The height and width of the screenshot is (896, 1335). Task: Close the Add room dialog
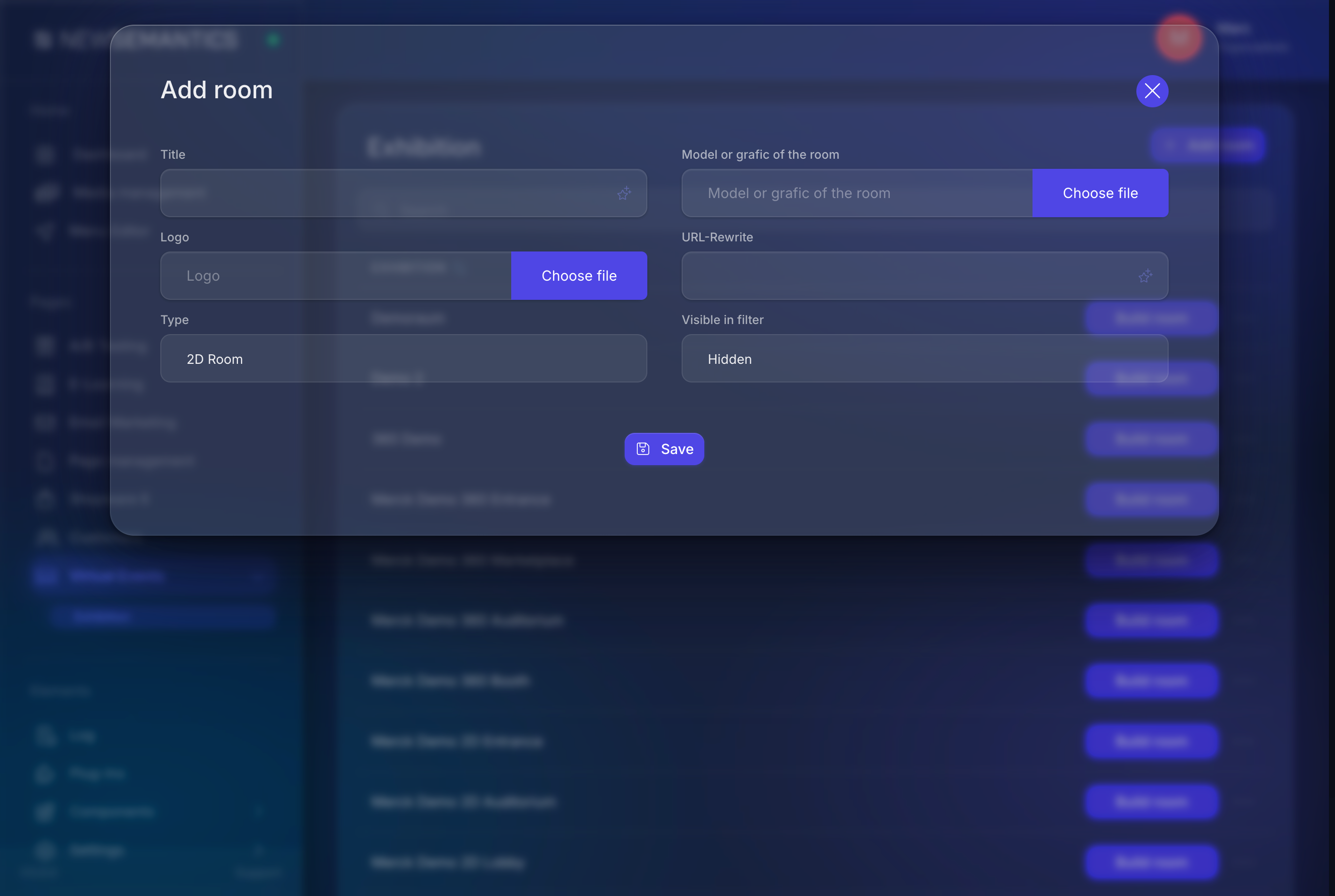[1152, 91]
